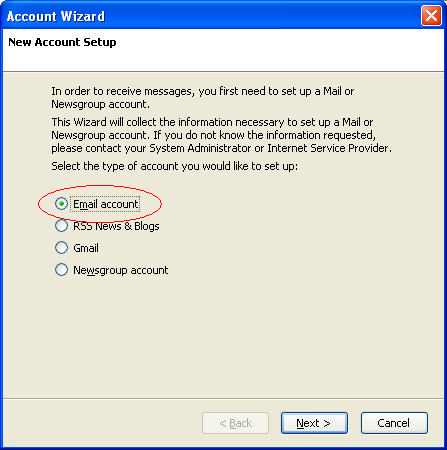The image size is (447, 450).
Task: Click the 'Select the type of account' prompt
Action: (x=174, y=166)
